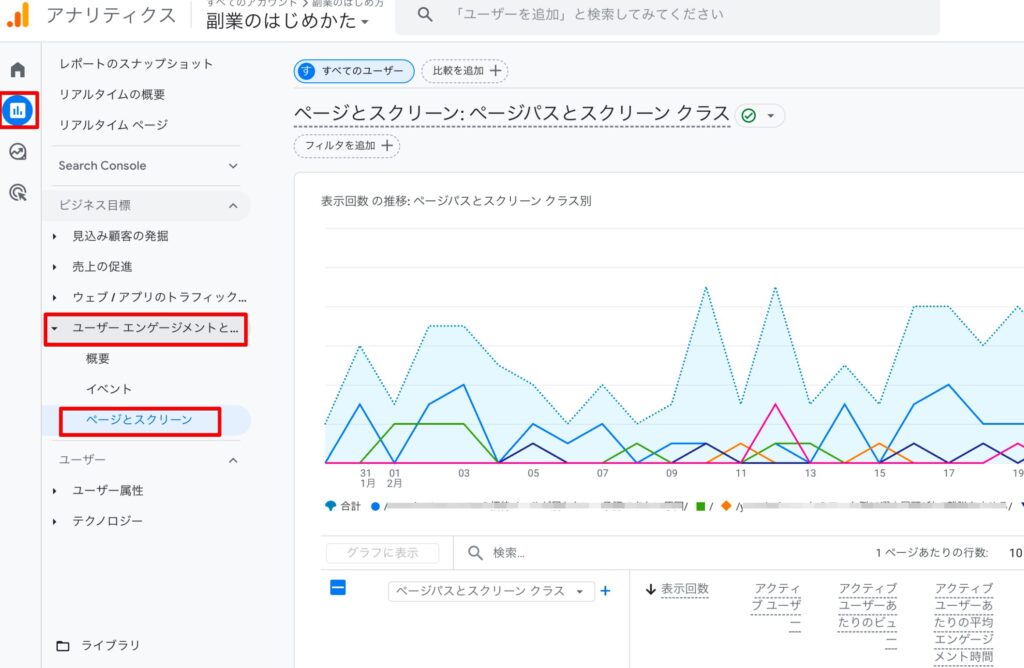Click the ライブラリ folder icon
Screen dimensions: 1024x668
[63, 646]
